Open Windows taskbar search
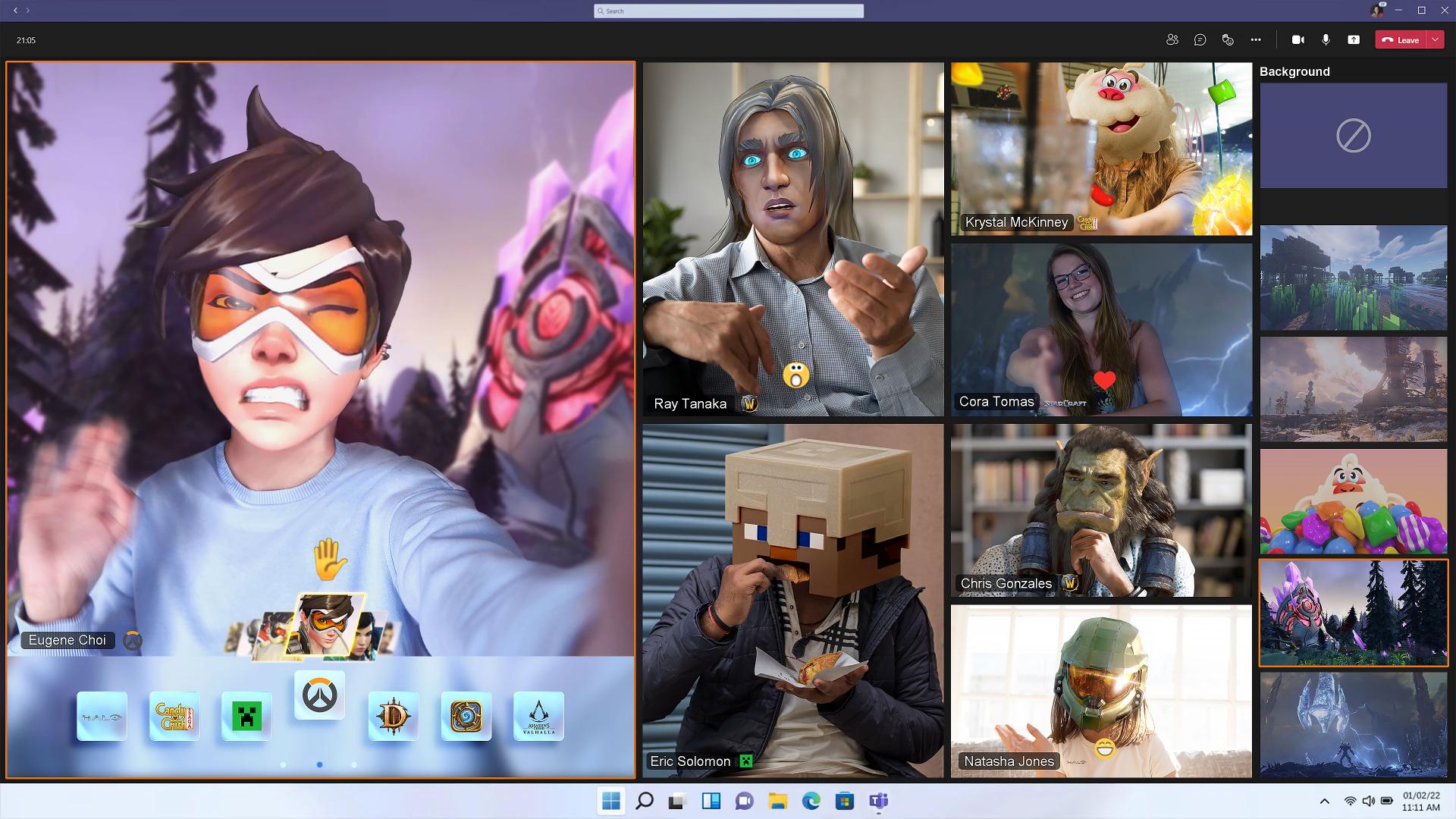The image size is (1456, 819). click(x=645, y=801)
